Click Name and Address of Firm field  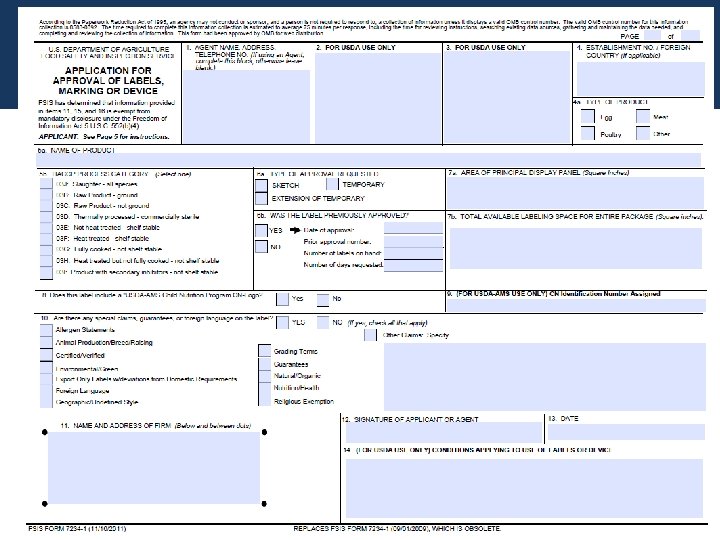[x=154, y=468]
